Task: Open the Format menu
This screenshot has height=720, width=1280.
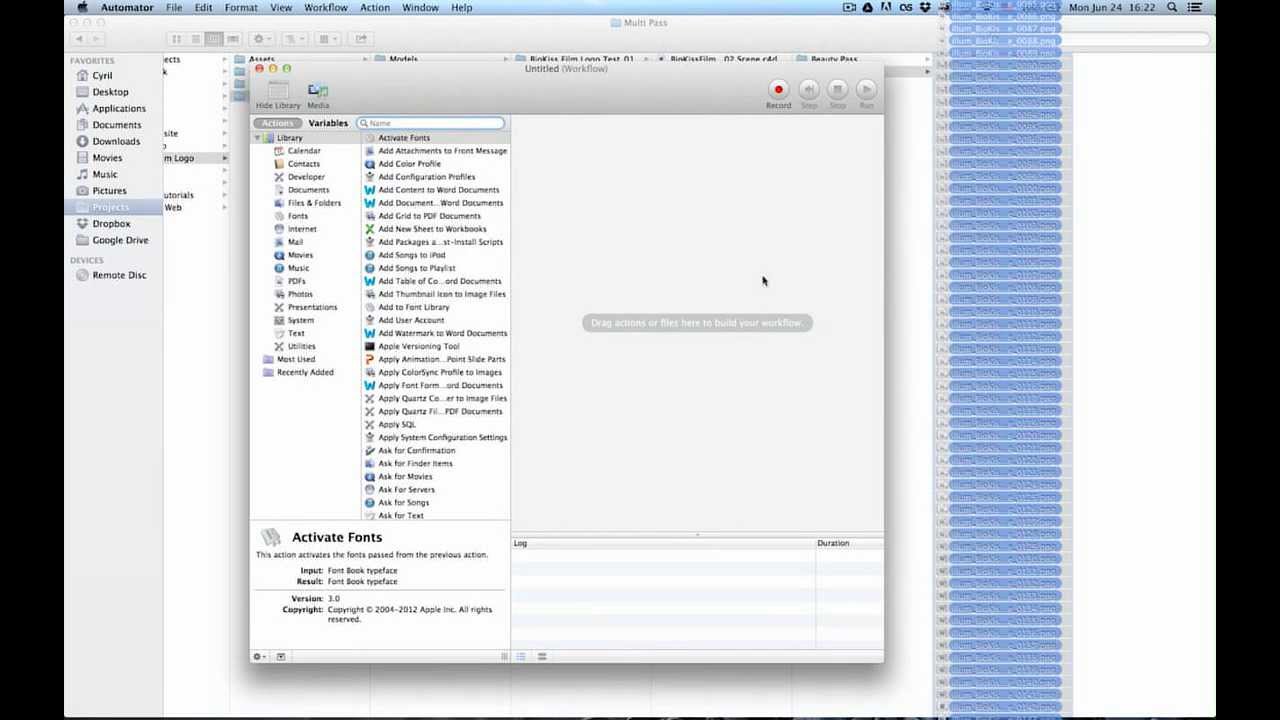Action: pyautogui.click(x=241, y=7)
